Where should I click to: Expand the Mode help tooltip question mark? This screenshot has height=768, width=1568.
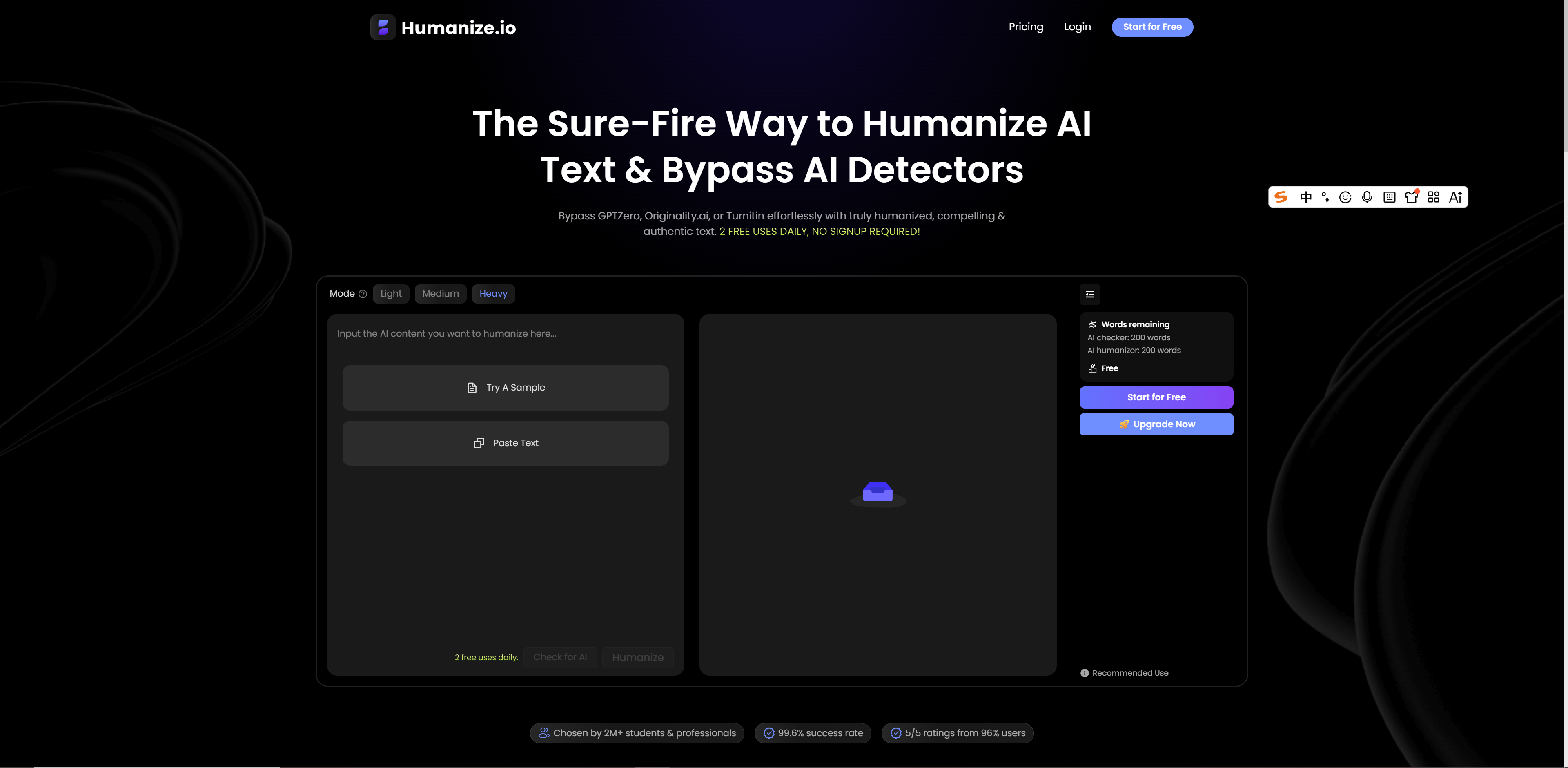(x=363, y=294)
